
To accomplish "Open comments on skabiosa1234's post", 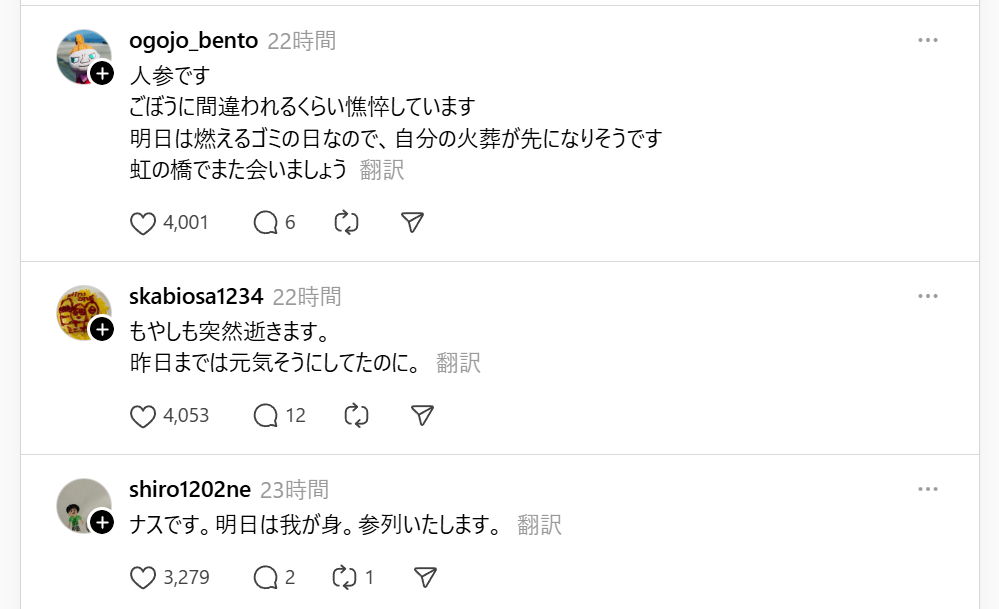I will pyautogui.click(x=265, y=415).
